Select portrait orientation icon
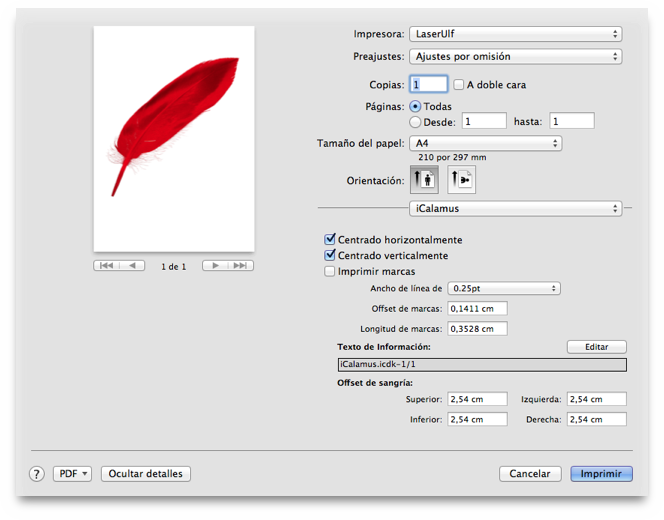The height and width of the screenshot is (520, 664). pyautogui.click(x=424, y=179)
